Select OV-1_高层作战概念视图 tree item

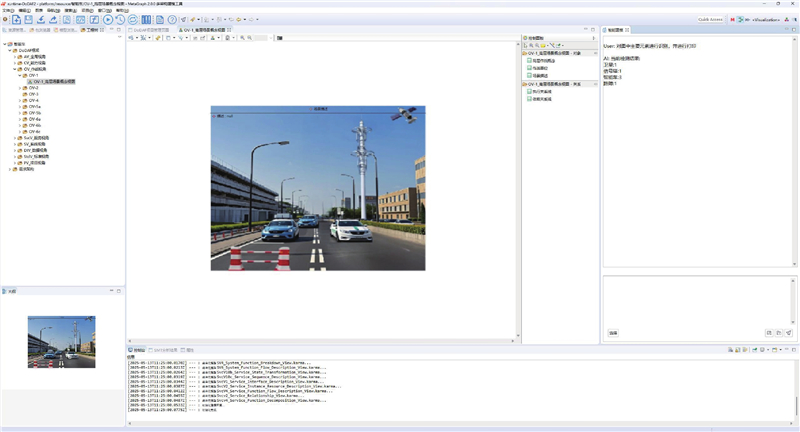coord(55,81)
